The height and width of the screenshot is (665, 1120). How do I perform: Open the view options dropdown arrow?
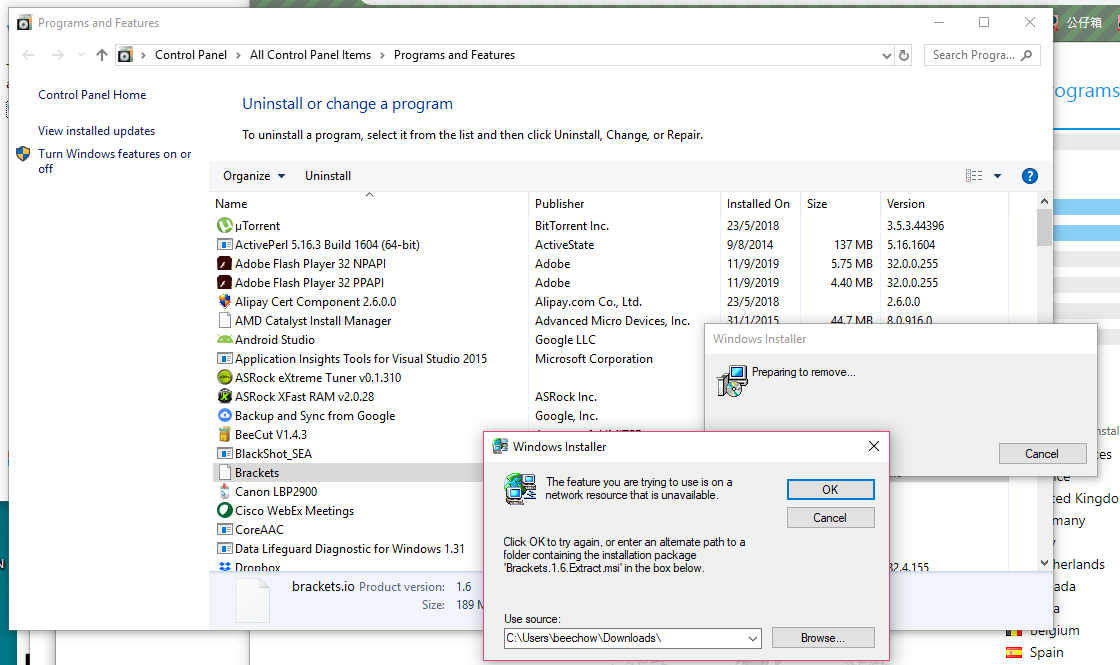pos(997,176)
